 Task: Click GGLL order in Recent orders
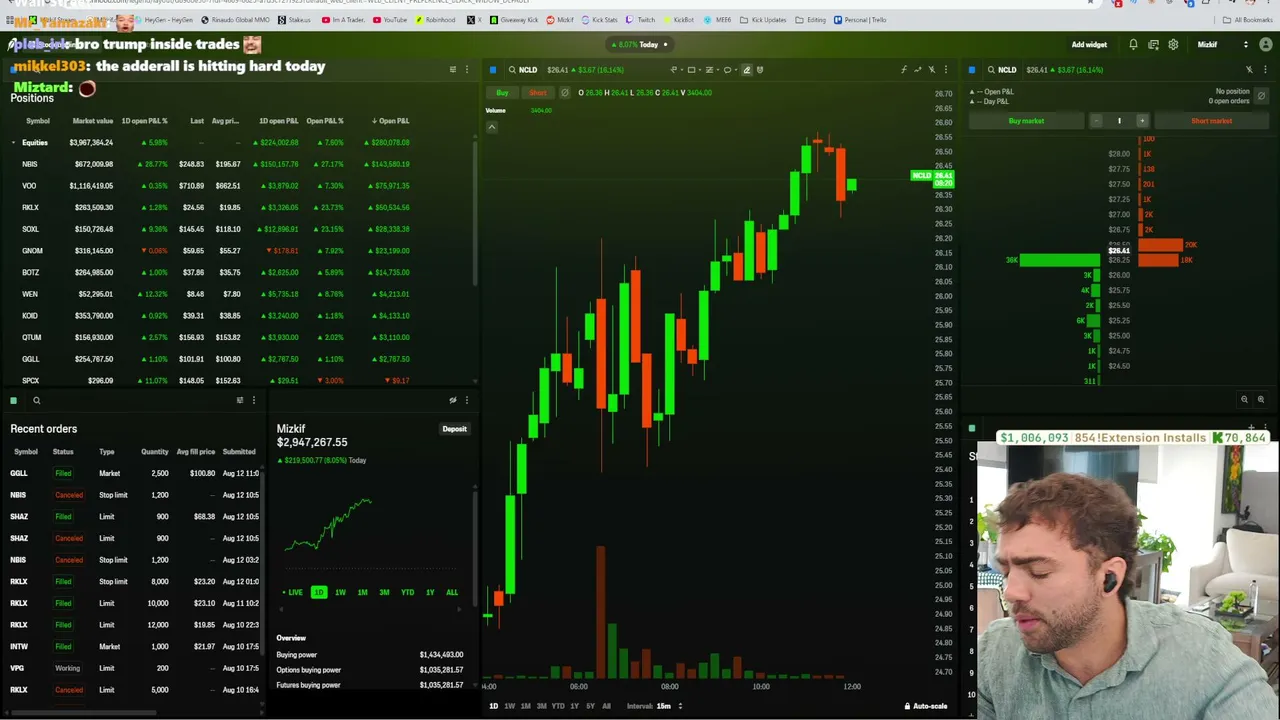point(132,473)
